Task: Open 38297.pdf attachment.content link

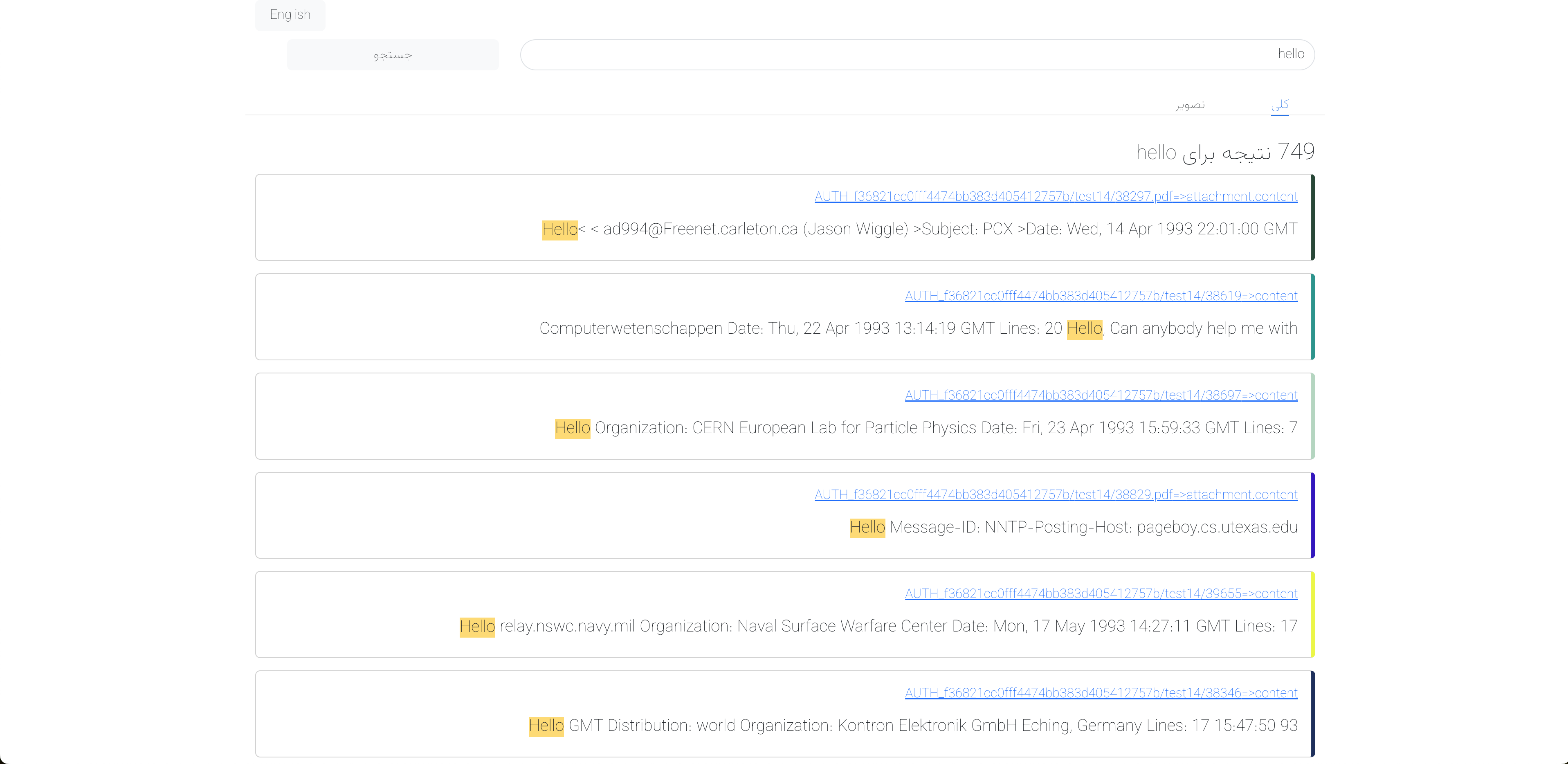Action: [x=1056, y=197]
